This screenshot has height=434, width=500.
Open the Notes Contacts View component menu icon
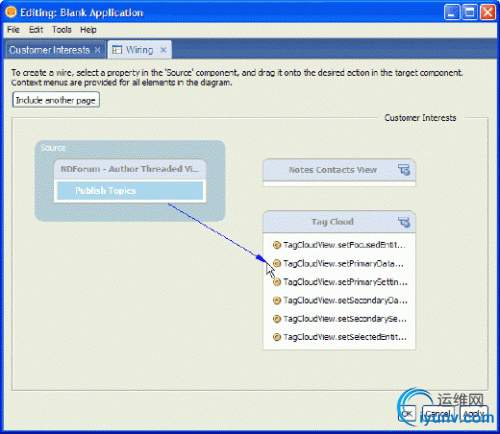tap(404, 170)
